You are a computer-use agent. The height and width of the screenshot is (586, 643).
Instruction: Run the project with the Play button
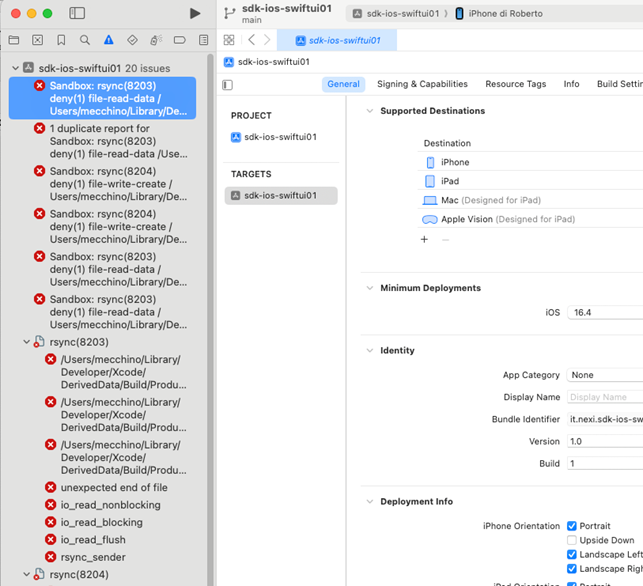tap(195, 14)
